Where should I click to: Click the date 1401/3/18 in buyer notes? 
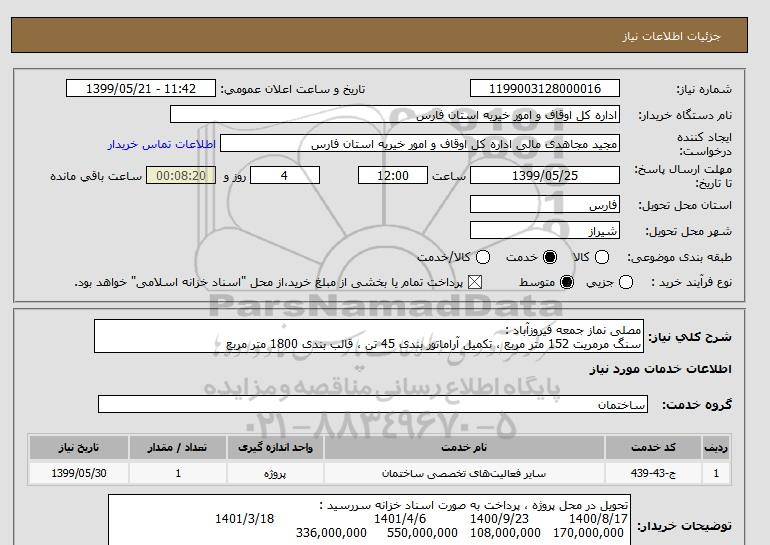245,519
